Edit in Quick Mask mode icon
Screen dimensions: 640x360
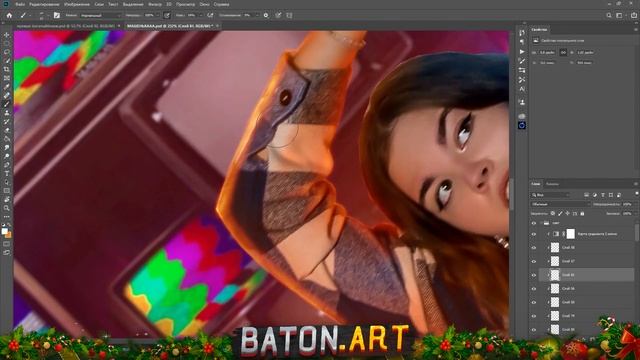[7, 244]
